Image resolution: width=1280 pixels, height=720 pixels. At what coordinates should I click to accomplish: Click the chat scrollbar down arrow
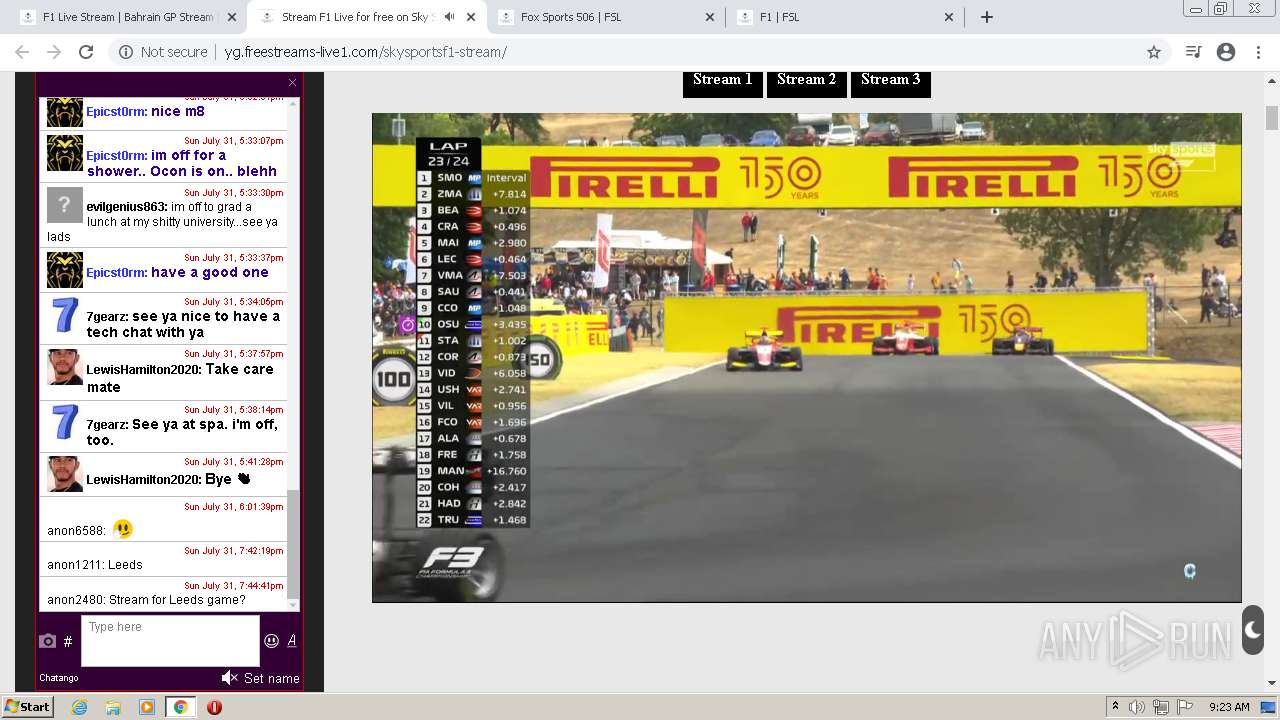click(x=293, y=605)
